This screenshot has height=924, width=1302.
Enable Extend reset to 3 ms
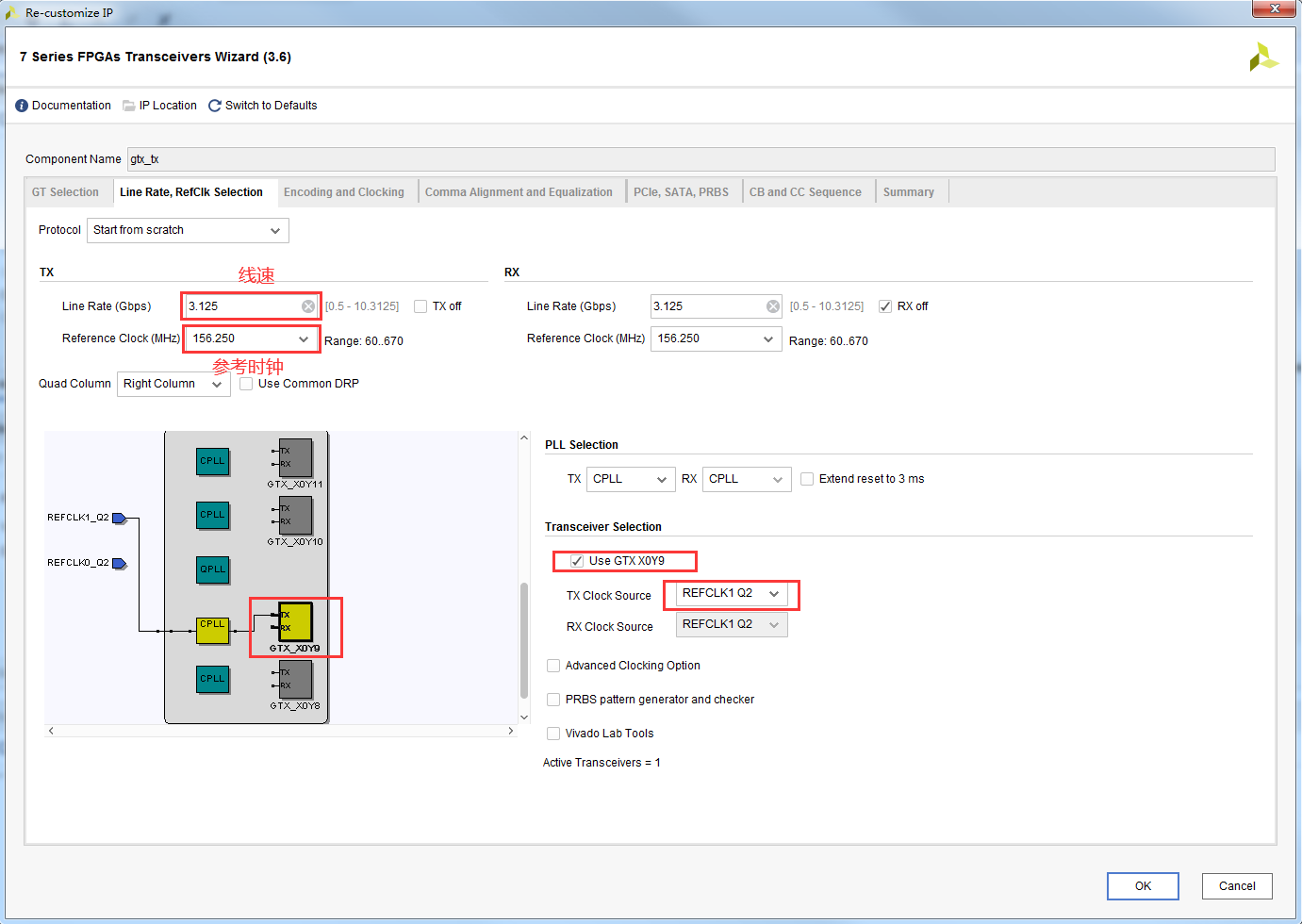(807, 479)
